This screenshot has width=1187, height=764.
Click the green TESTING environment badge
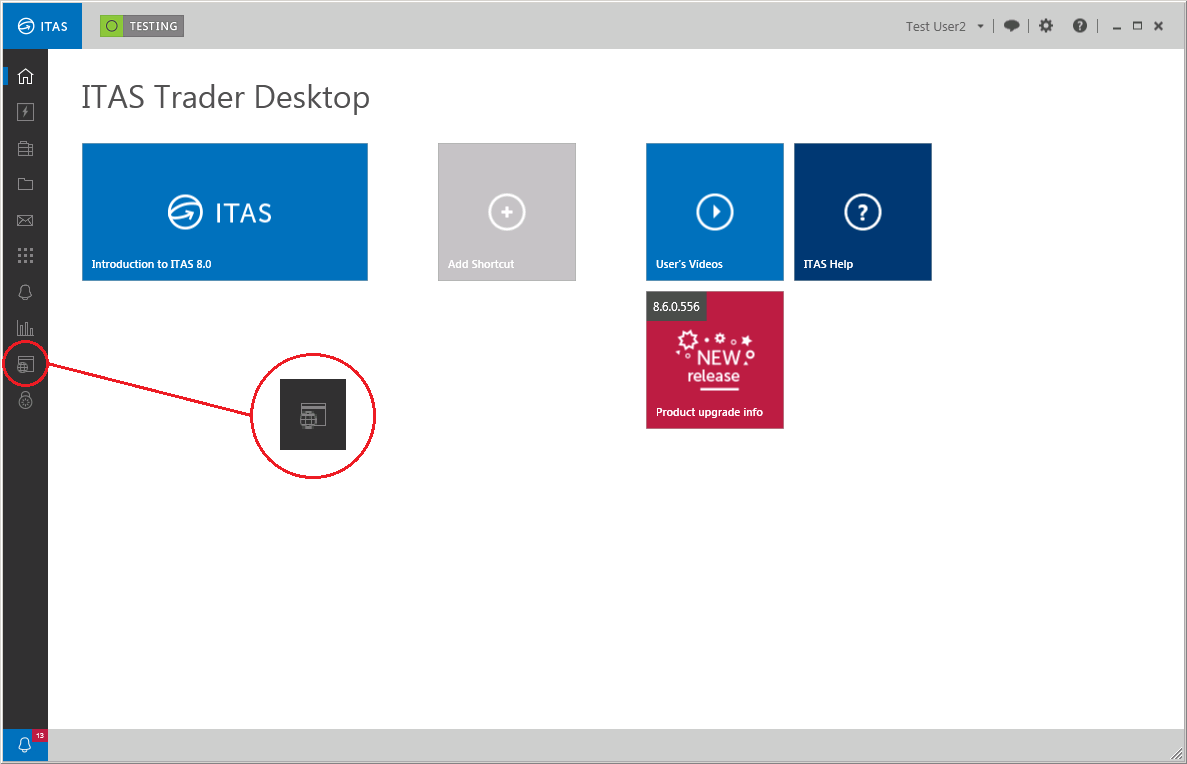click(142, 26)
